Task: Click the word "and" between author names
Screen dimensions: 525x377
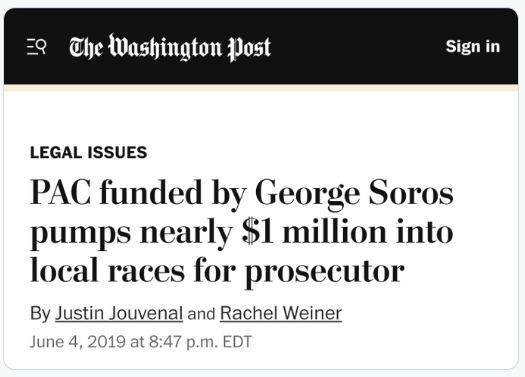Action: (x=201, y=314)
